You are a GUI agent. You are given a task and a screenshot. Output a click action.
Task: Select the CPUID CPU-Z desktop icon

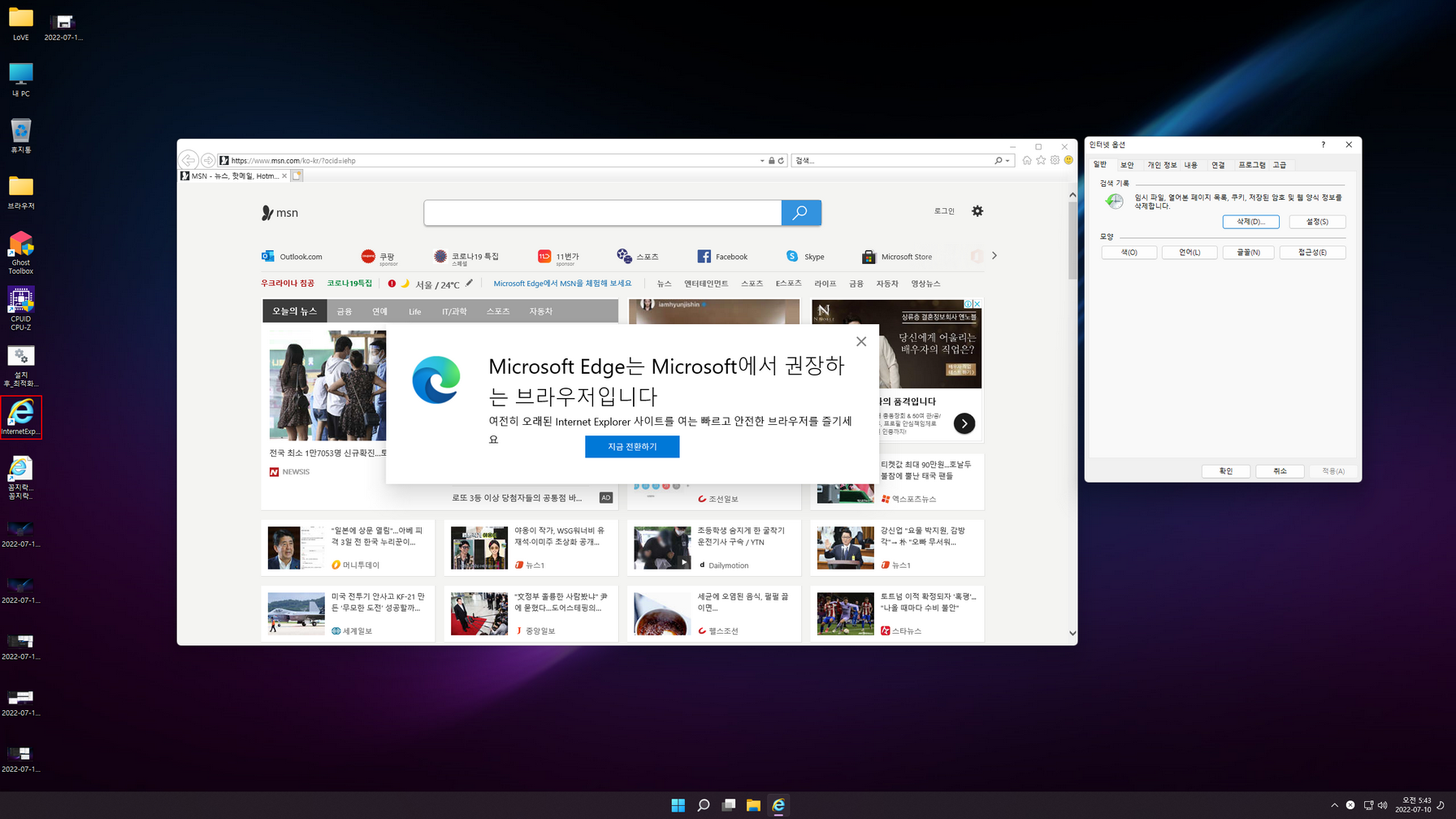pyautogui.click(x=21, y=309)
